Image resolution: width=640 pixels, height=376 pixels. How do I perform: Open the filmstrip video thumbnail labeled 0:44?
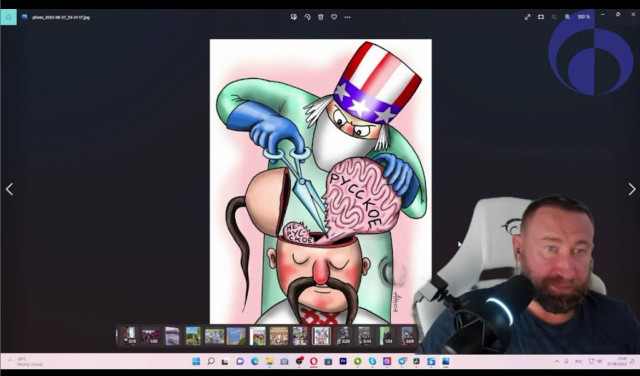[364, 336]
